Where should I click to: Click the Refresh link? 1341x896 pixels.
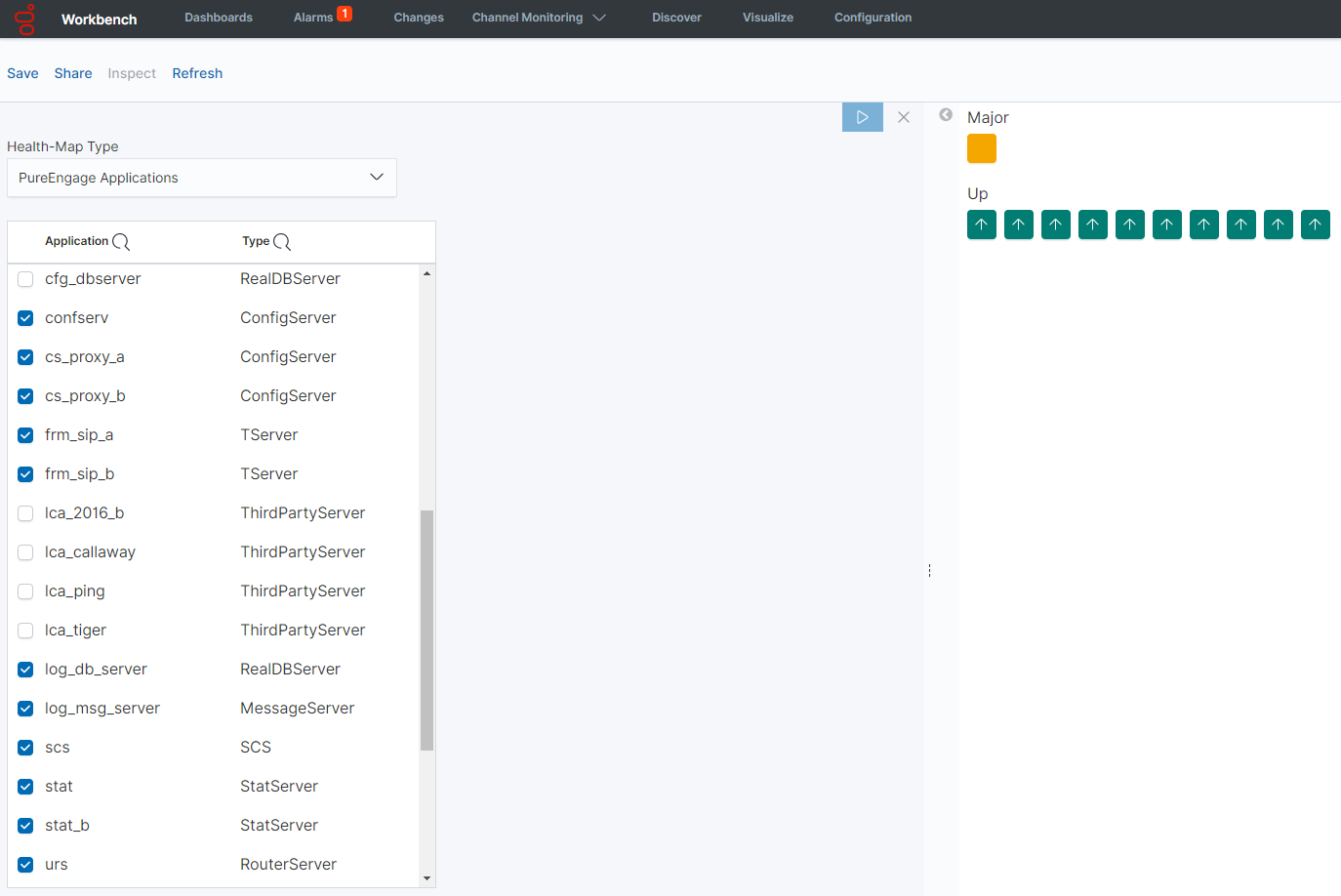click(x=197, y=73)
